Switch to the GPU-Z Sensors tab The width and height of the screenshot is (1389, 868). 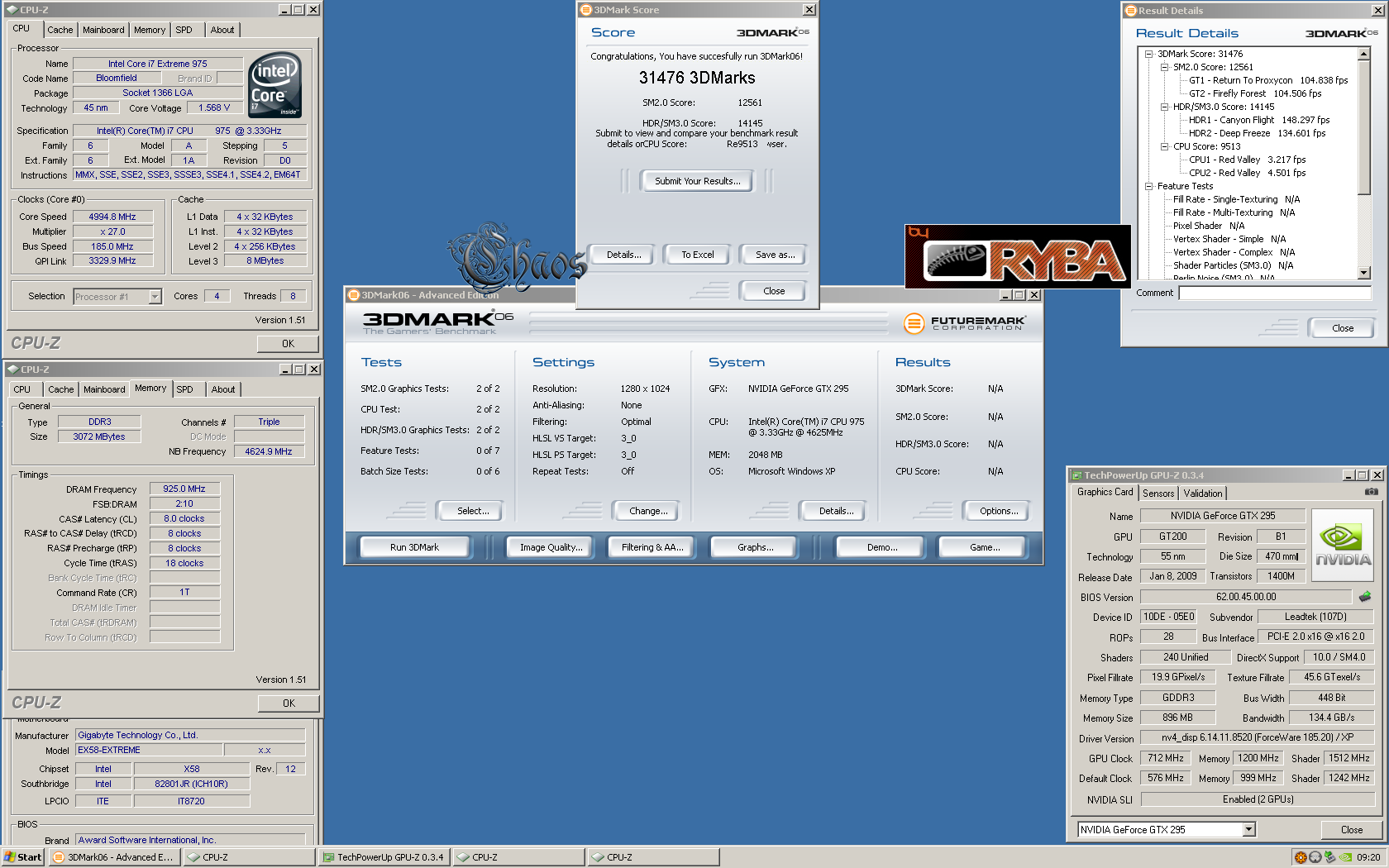coord(1158,494)
